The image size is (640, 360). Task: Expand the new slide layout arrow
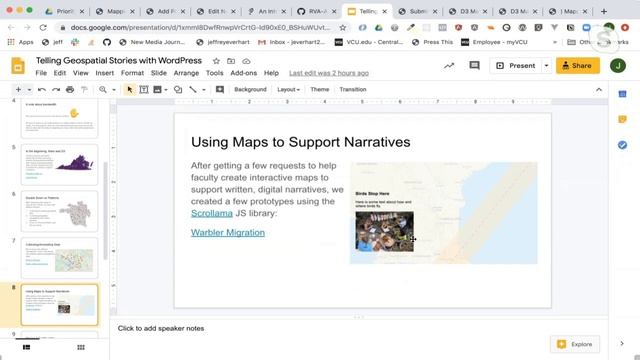coord(29,90)
